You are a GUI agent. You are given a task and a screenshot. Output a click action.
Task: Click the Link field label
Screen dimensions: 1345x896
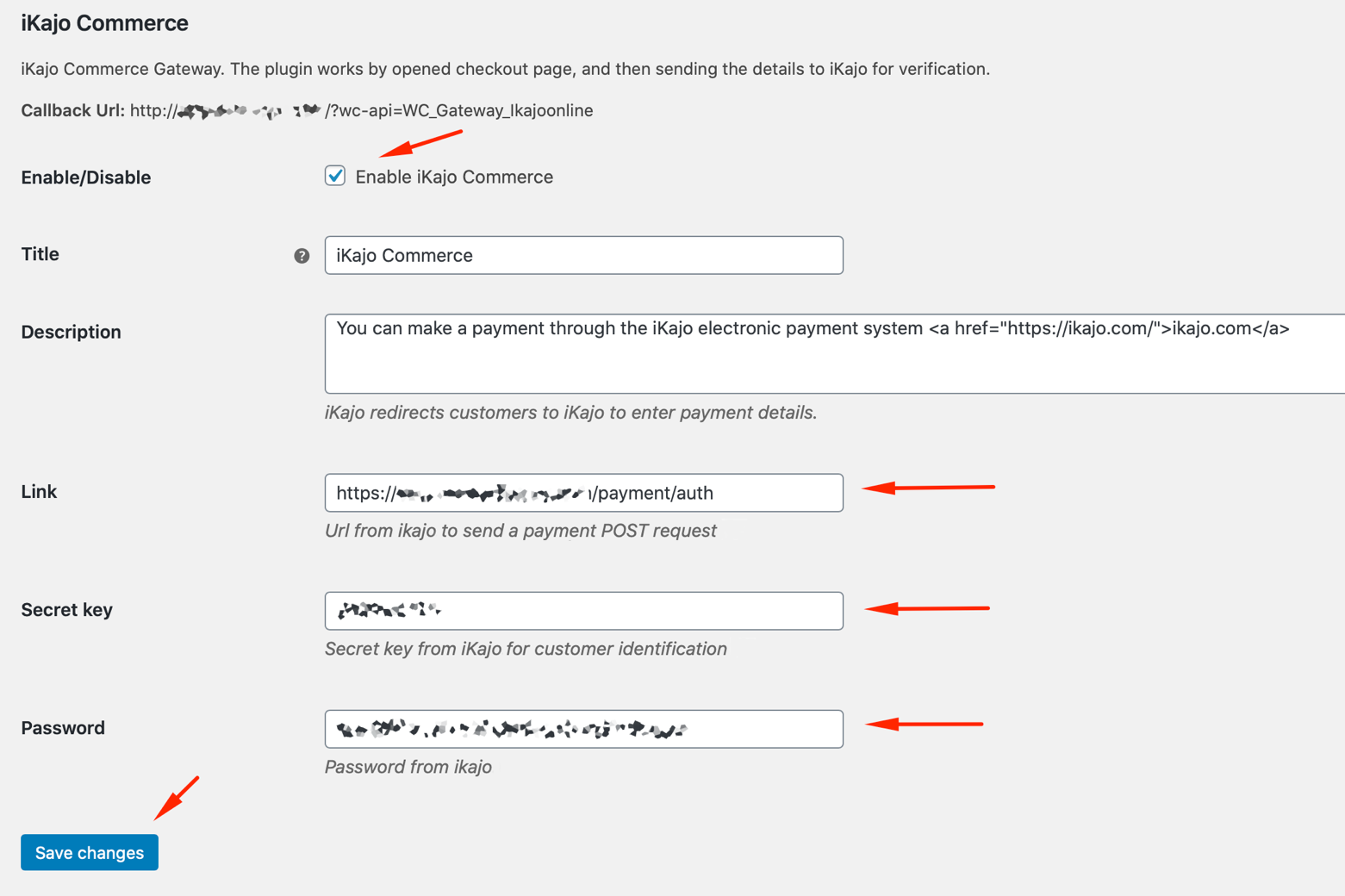[39, 491]
